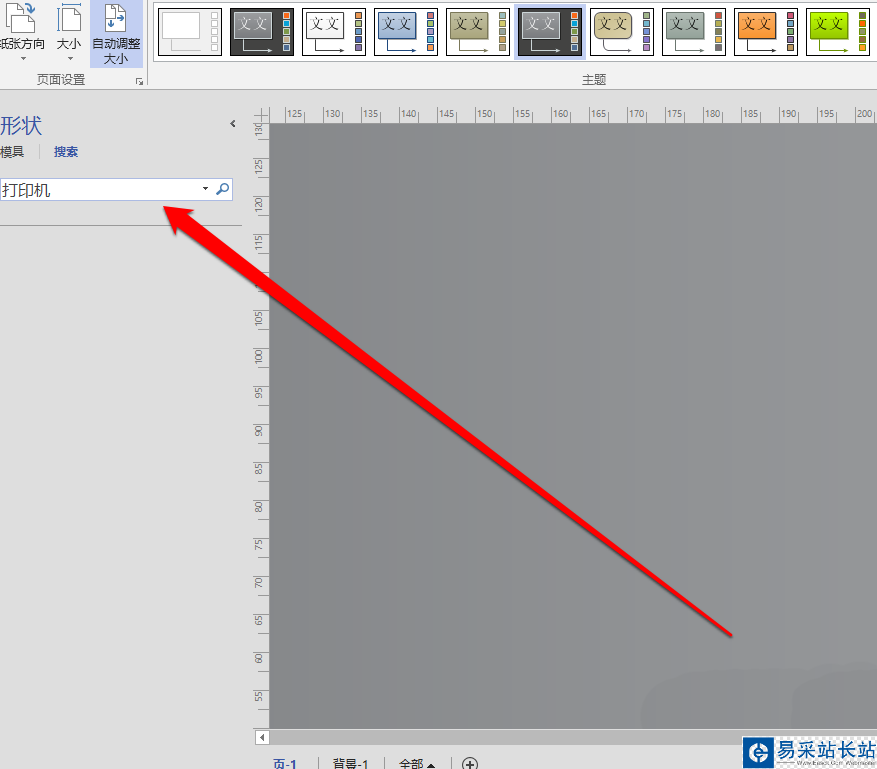Switch to the Search (搜索) tab
Viewport: 877px width, 769px height.
(66, 152)
